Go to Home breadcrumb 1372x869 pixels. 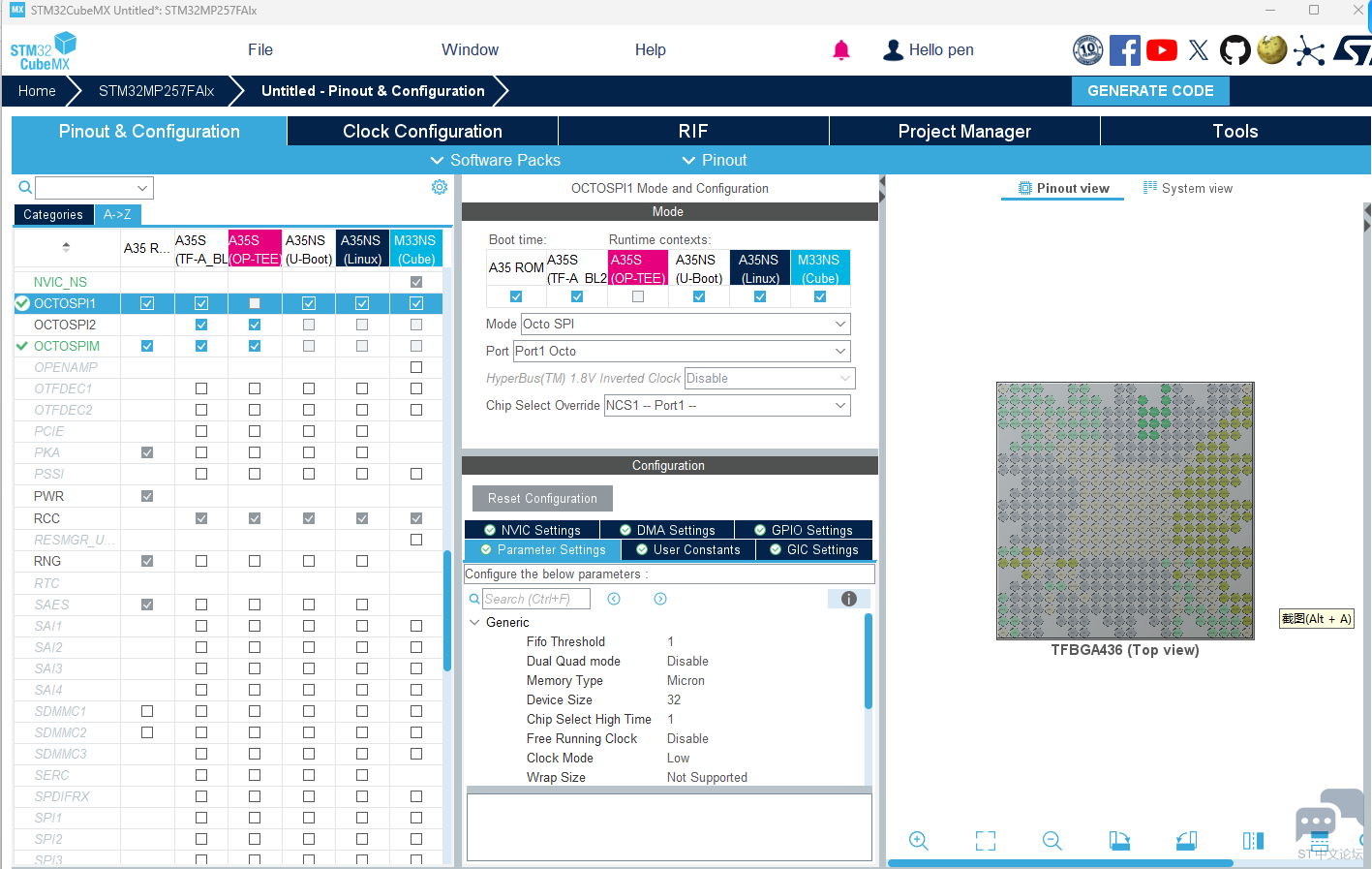point(37,91)
